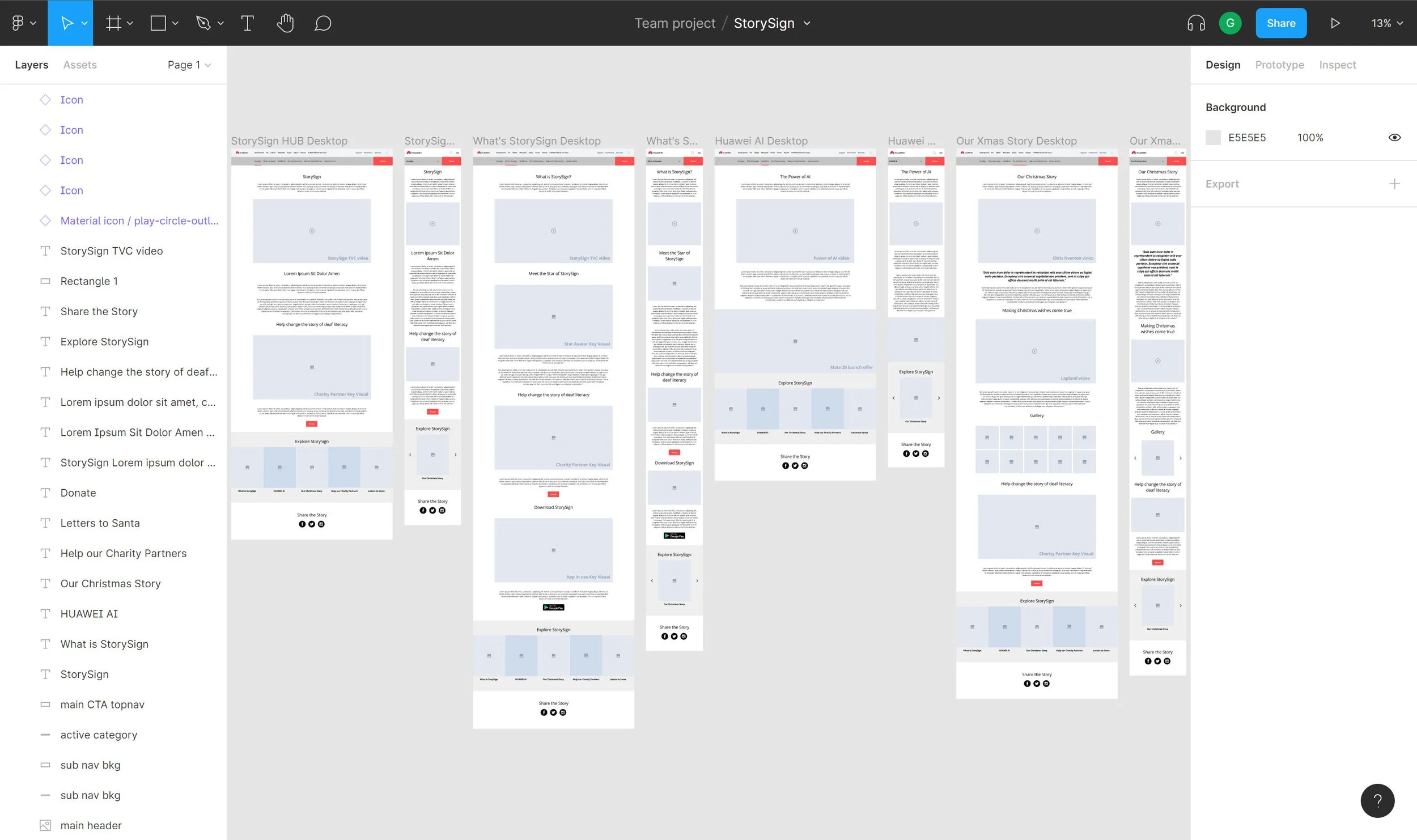Activate the Hand tool

tap(285, 23)
